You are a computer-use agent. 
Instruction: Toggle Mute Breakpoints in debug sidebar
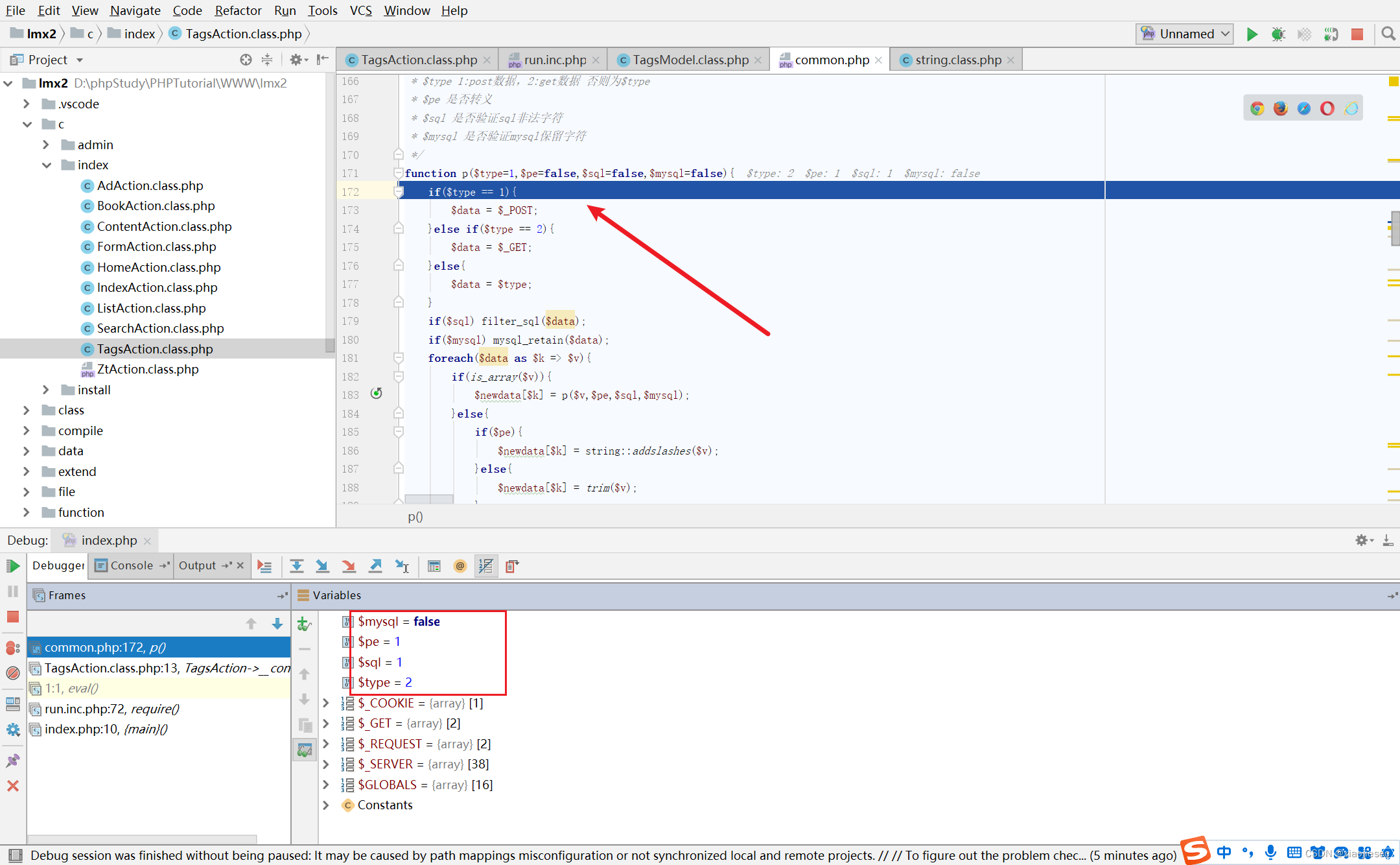12,672
